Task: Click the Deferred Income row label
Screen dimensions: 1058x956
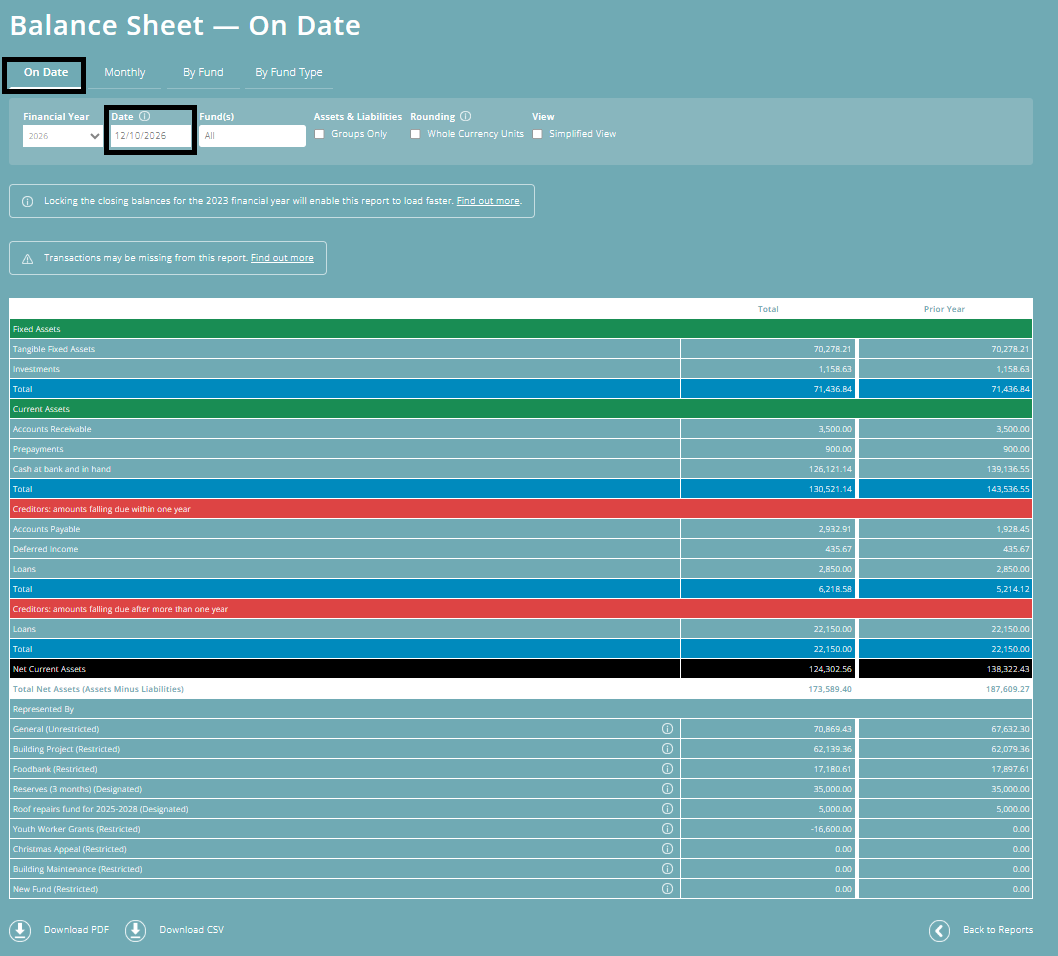Action: (x=45, y=549)
